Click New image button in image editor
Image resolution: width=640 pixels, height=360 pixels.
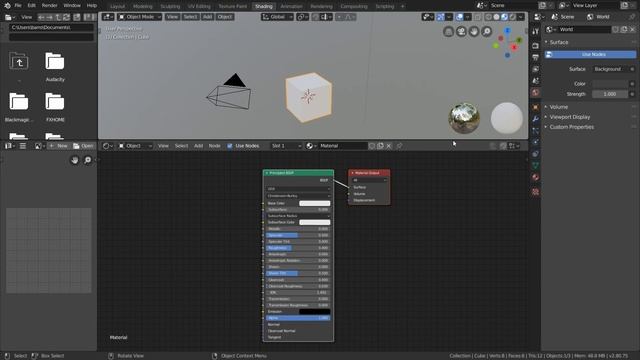[58, 146]
